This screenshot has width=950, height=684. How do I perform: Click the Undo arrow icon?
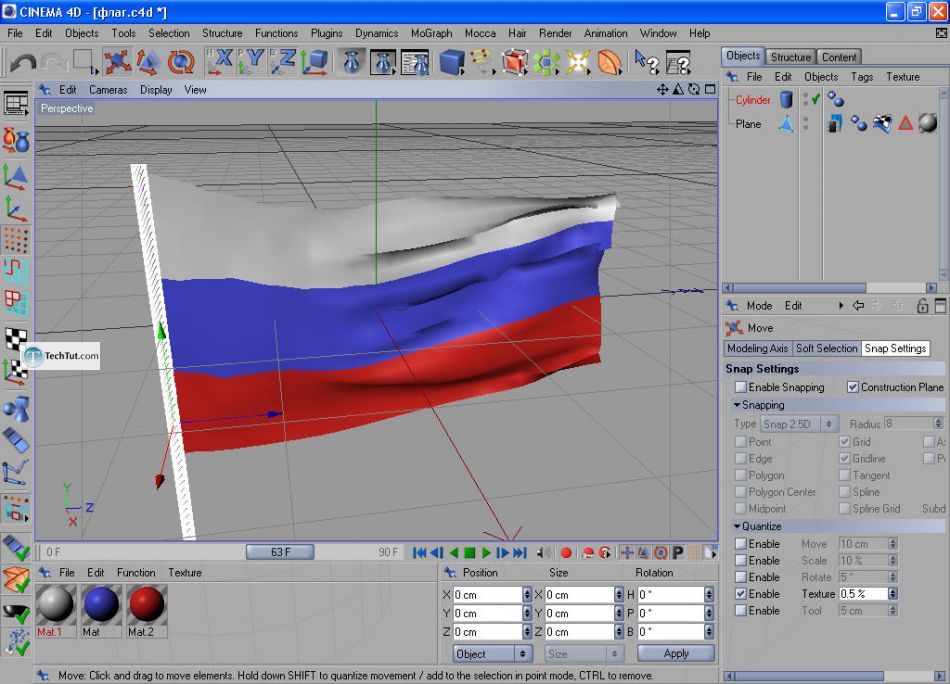22,62
